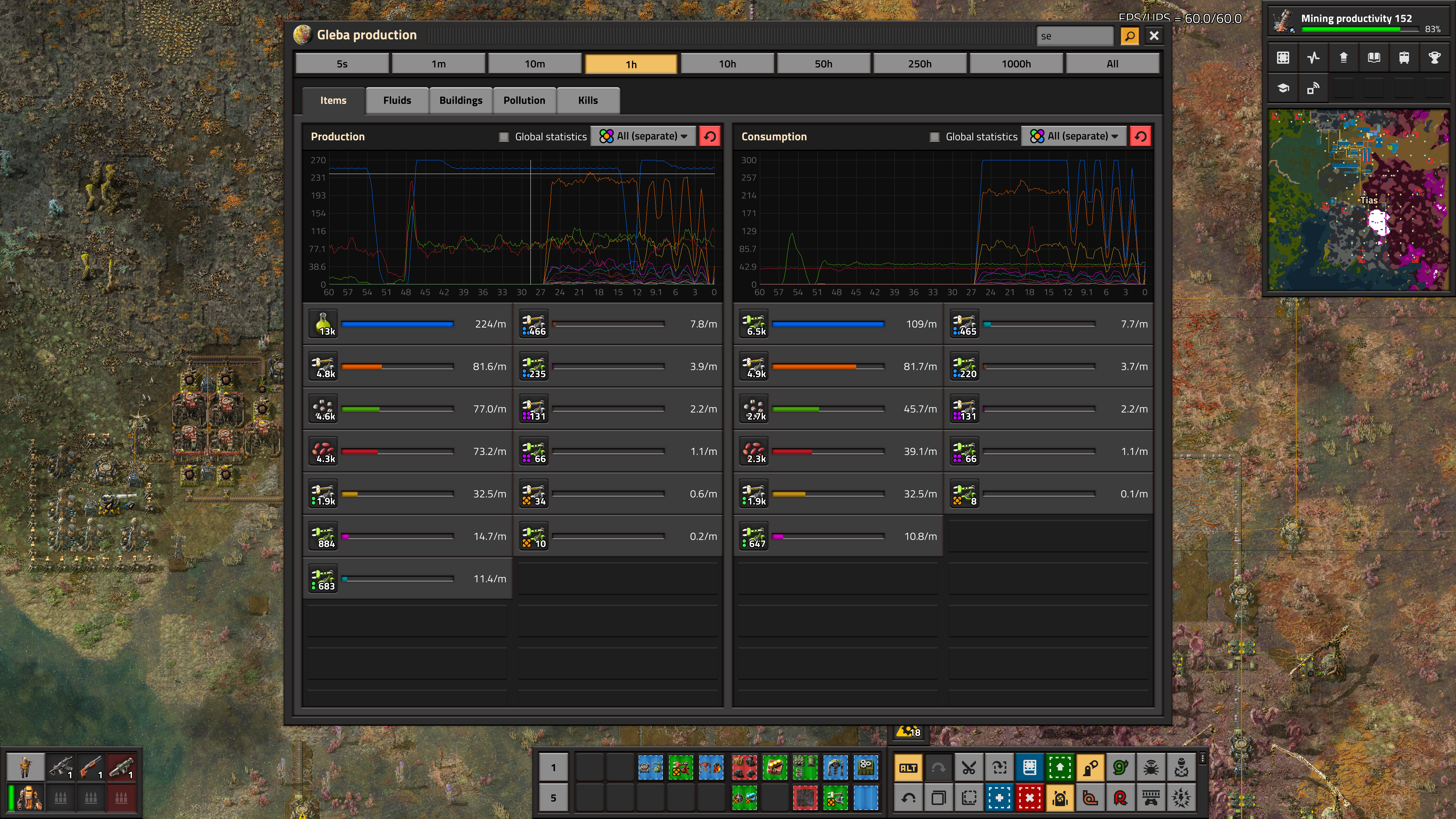The width and height of the screenshot is (1456, 819).
Task: Switch to the Buildings tab
Action: tap(461, 100)
